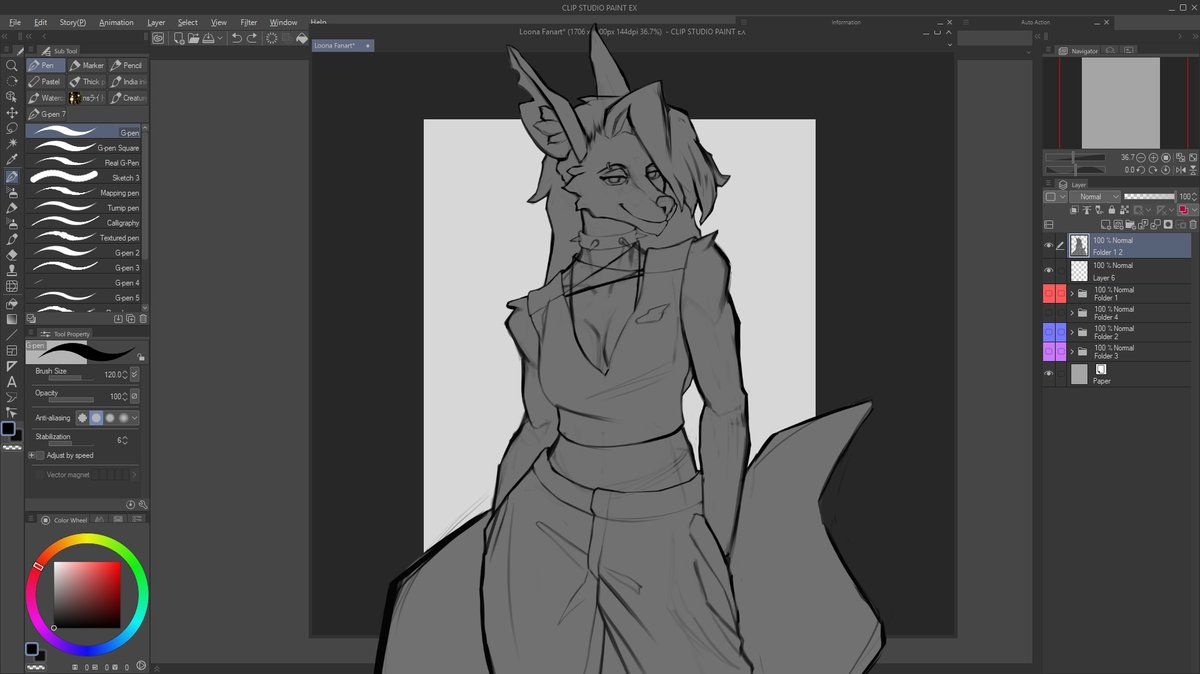Image resolution: width=1200 pixels, height=674 pixels.
Task: Select the Eyedropper tool
Action: click(x=12, y=160)
